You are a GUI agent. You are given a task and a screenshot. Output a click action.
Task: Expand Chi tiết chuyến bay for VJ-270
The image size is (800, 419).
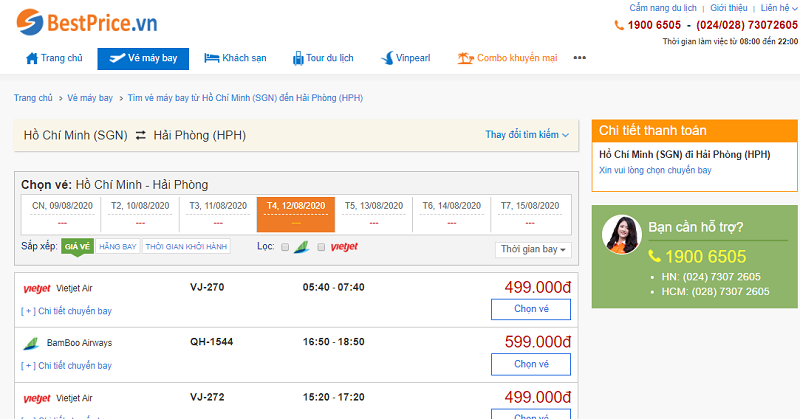66,311
